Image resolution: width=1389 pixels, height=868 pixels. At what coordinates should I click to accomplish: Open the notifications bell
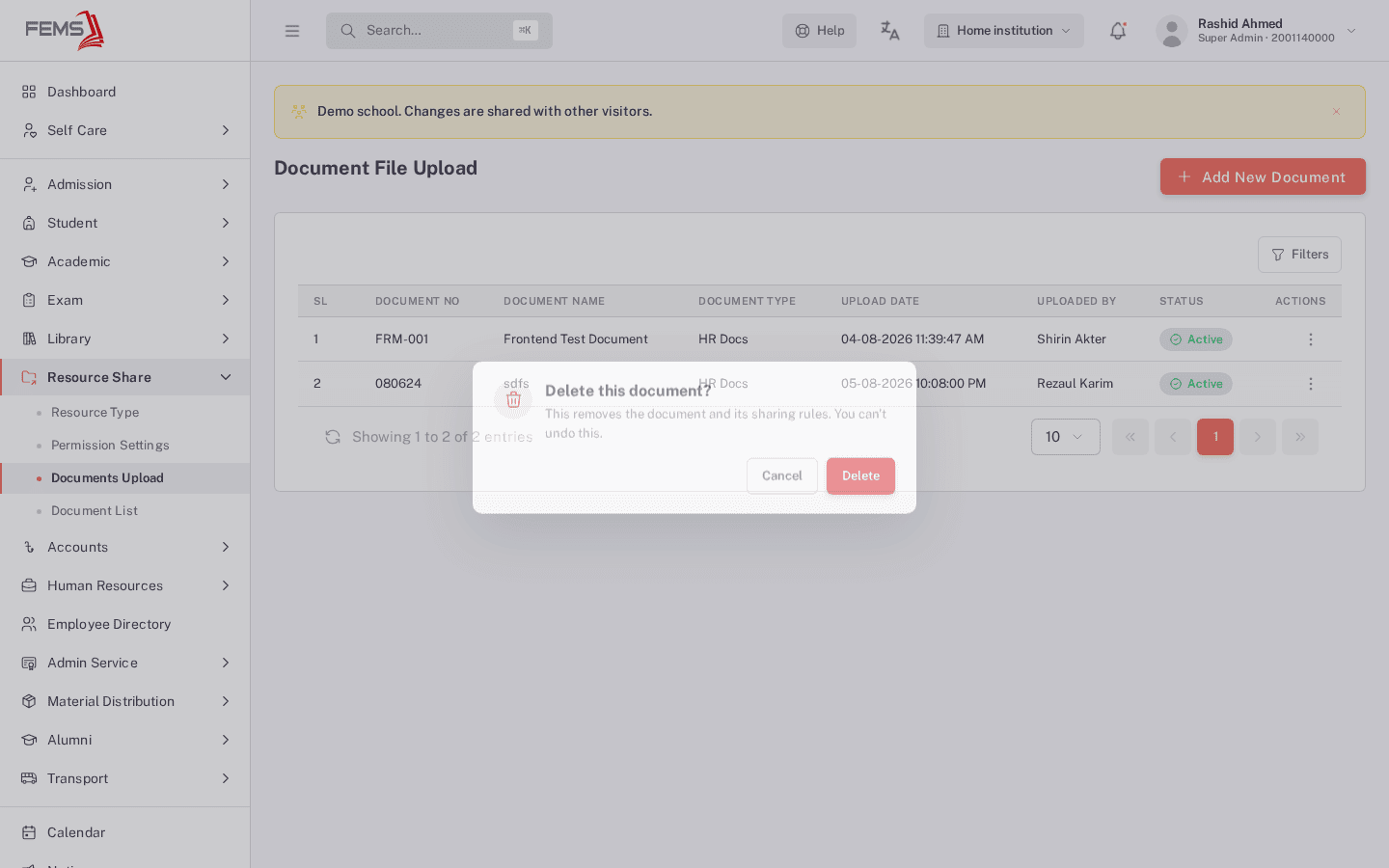1118,31
